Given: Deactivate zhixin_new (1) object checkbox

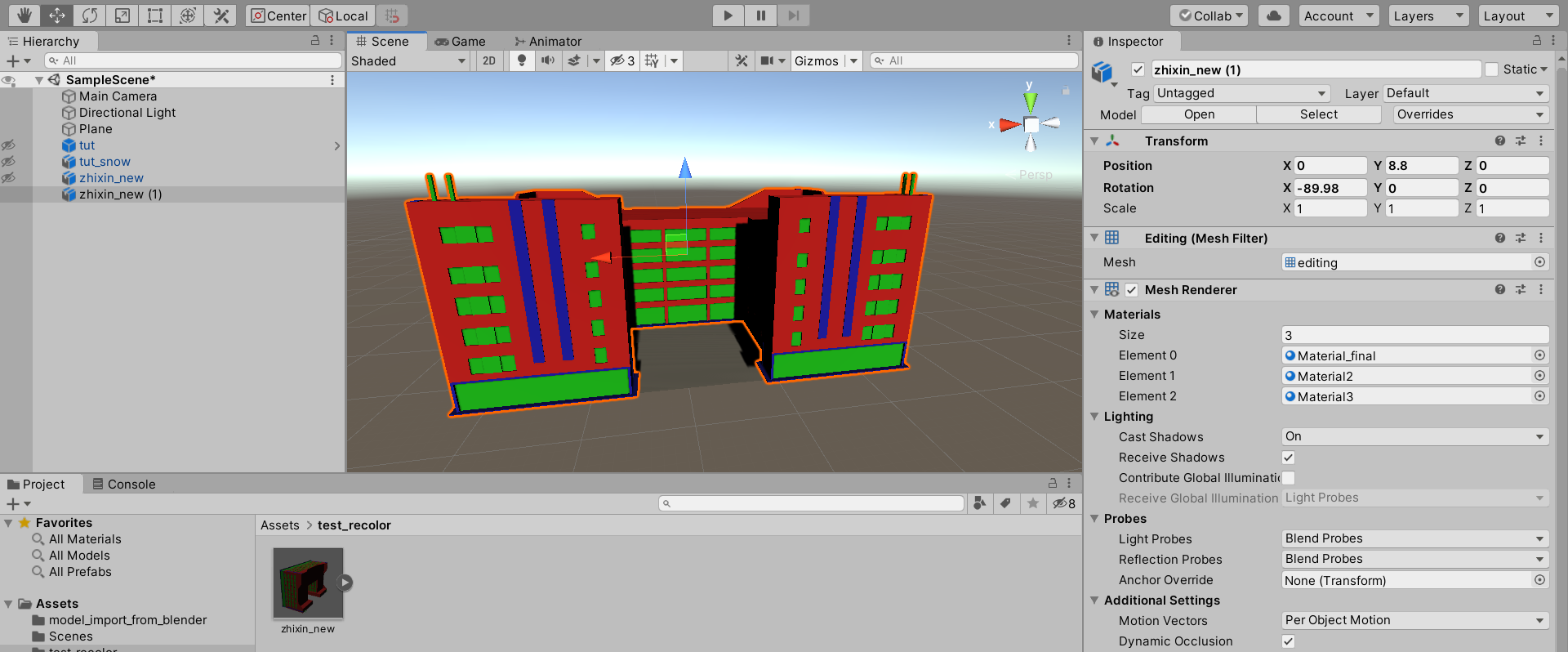Looking at the screenshot, I should point(1138,69).
